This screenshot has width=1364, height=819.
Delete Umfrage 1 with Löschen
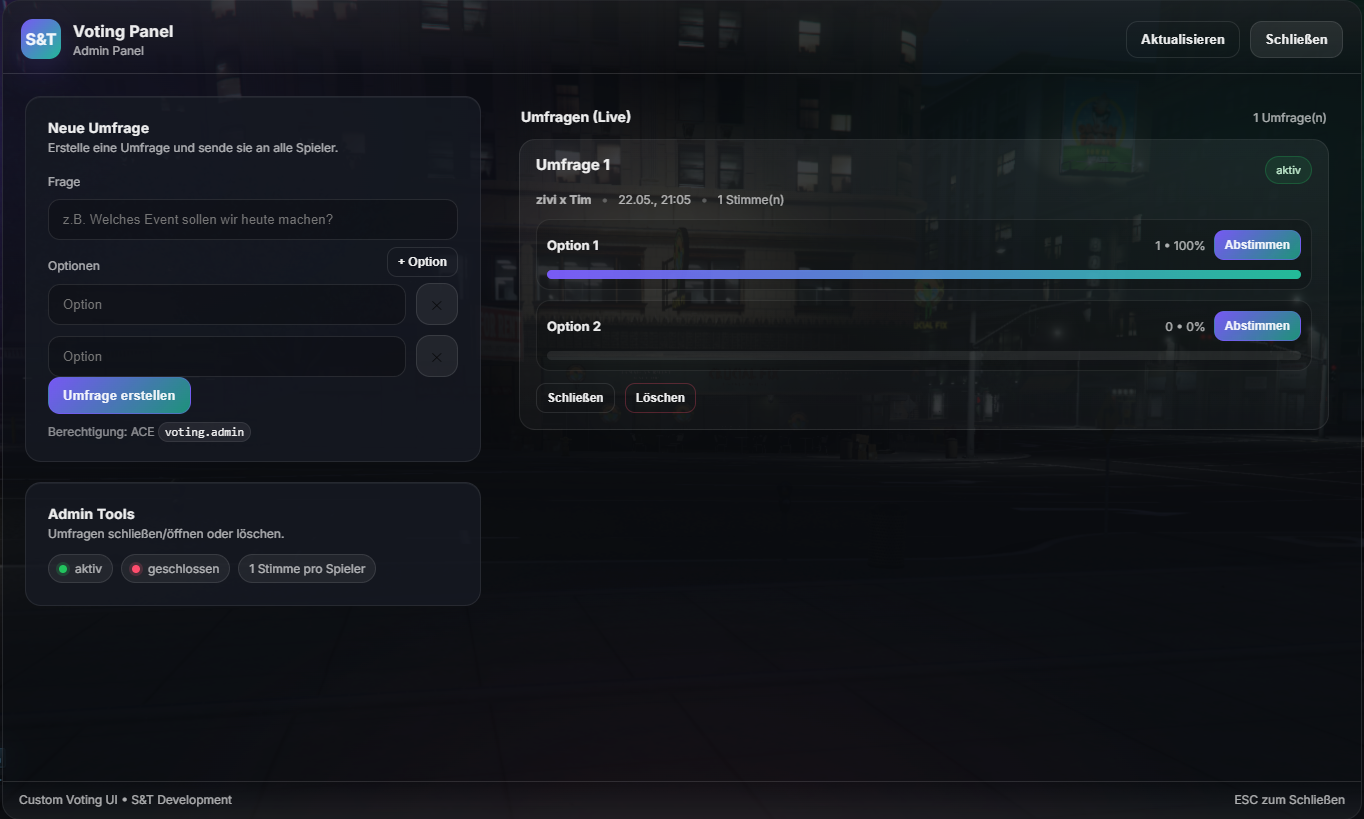660,398
